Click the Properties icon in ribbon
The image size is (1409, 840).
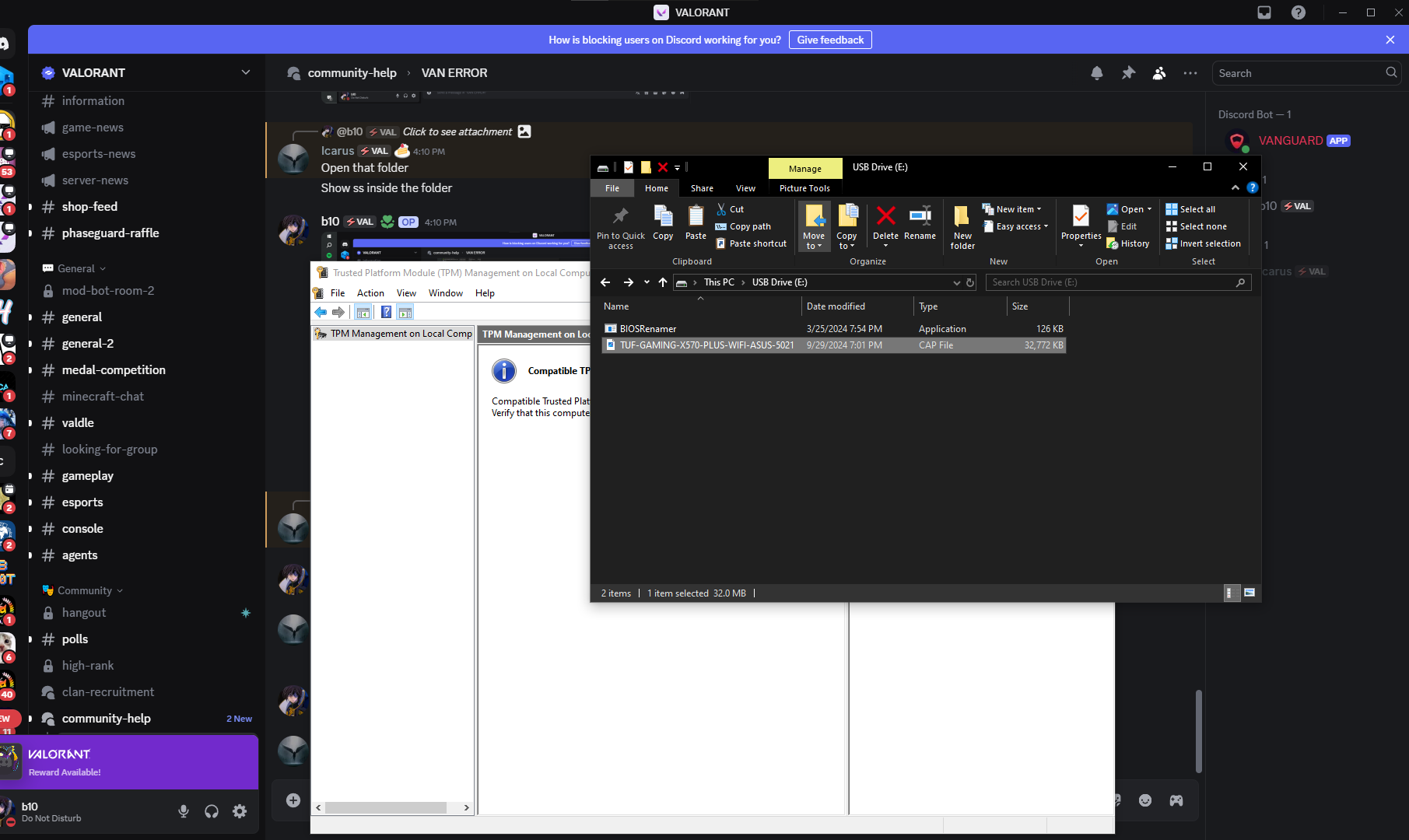point(1081,217)
